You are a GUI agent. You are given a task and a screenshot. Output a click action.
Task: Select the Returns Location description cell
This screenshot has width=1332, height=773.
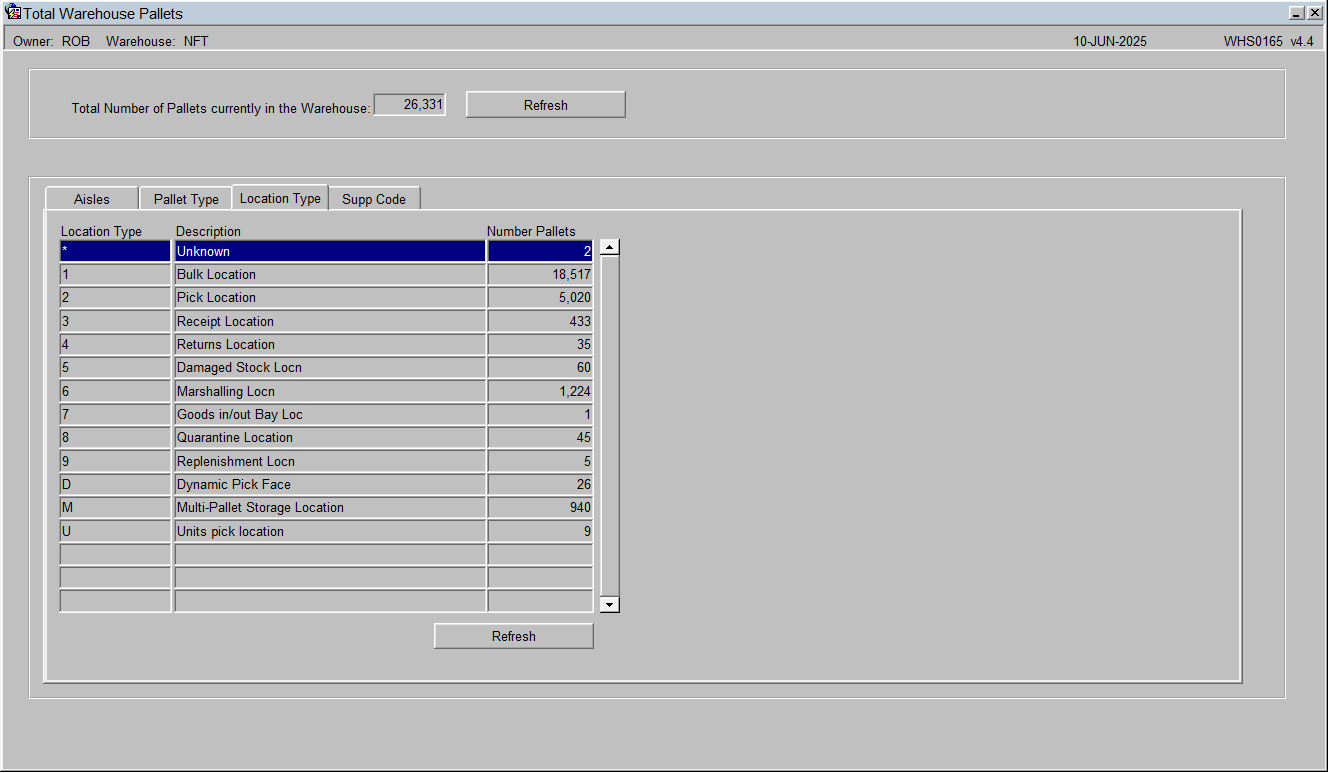click(330, 344)
